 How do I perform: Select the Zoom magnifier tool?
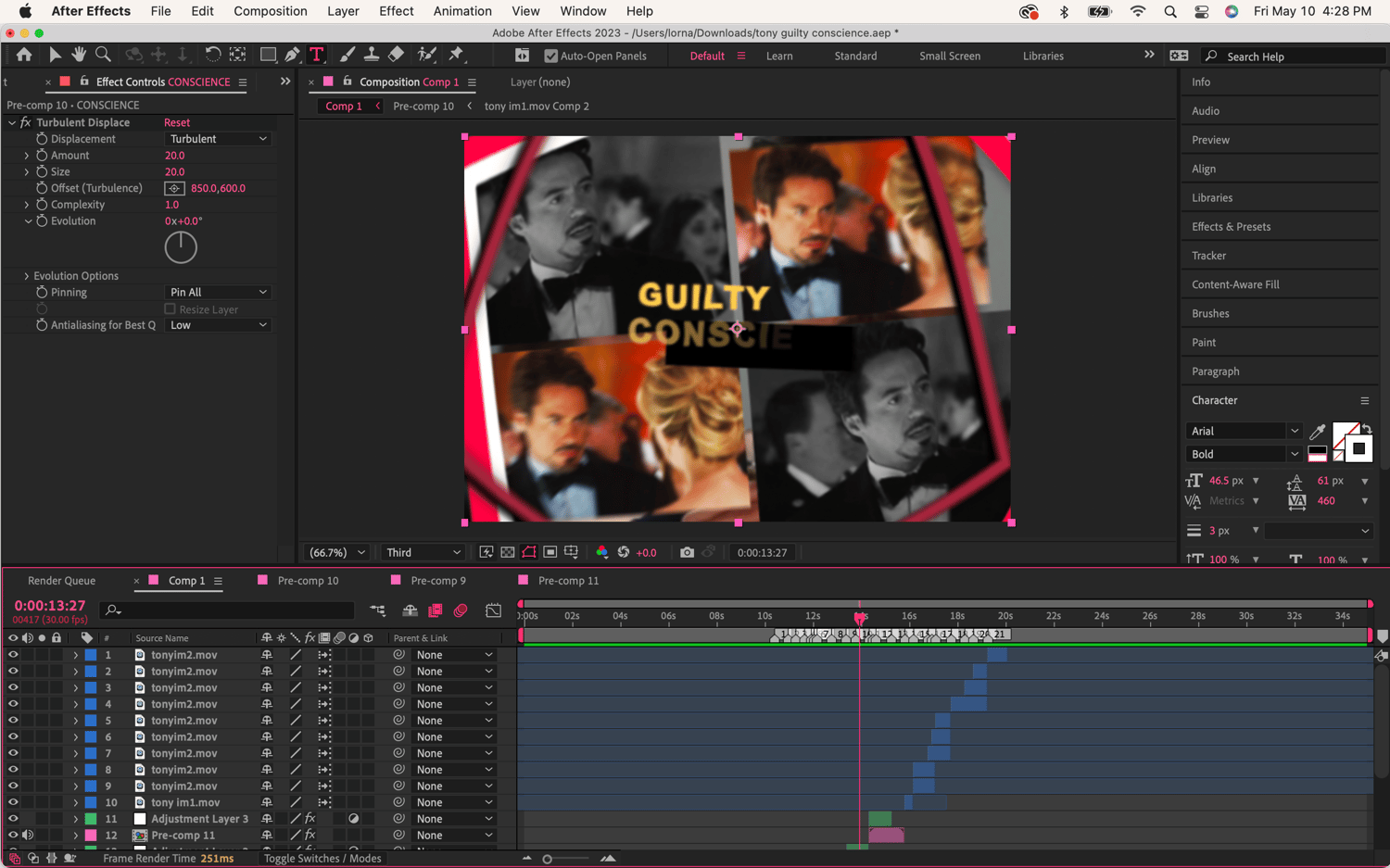(x=104, y=55)
